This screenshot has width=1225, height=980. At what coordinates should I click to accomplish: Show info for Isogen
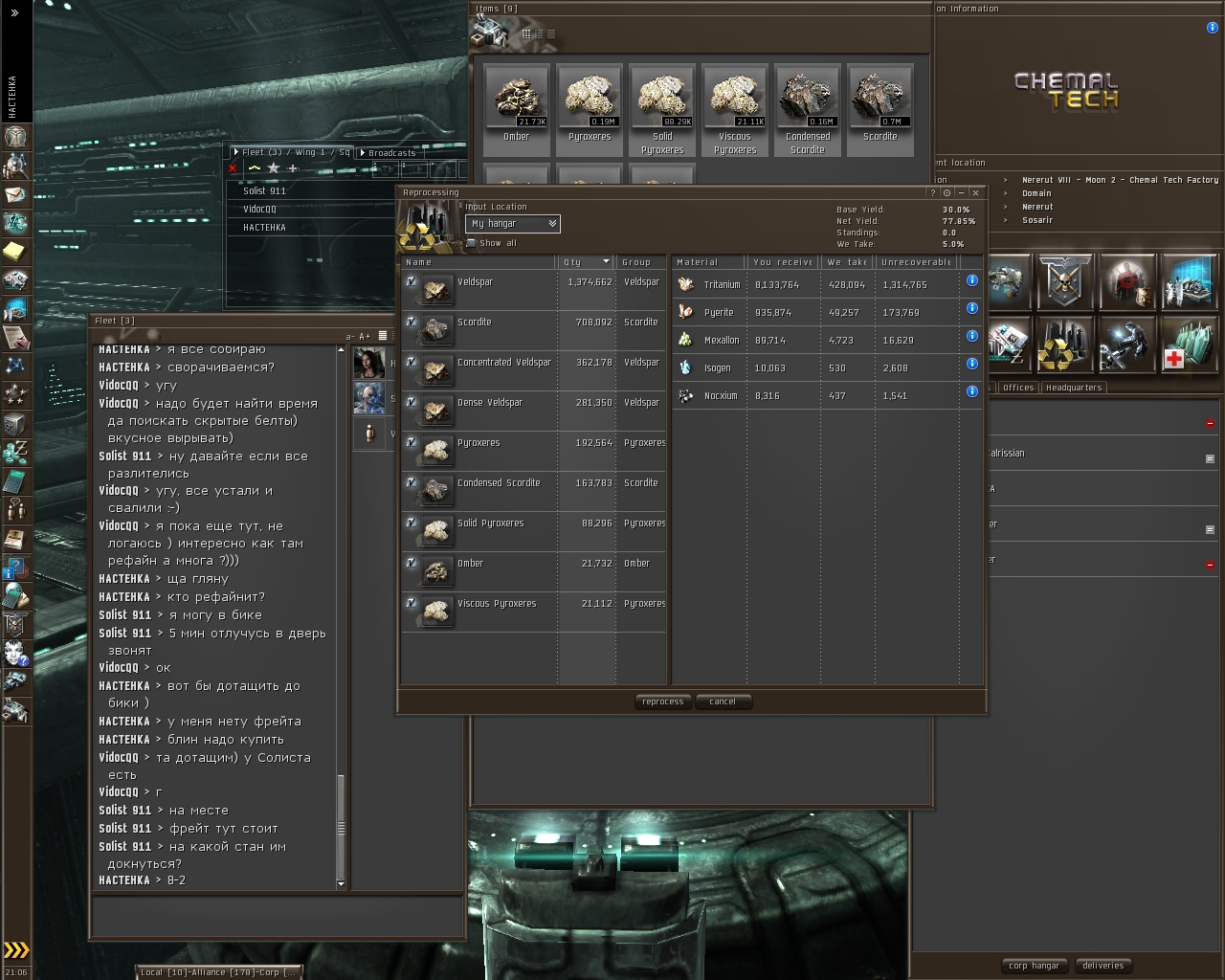[x=972, y=364]
